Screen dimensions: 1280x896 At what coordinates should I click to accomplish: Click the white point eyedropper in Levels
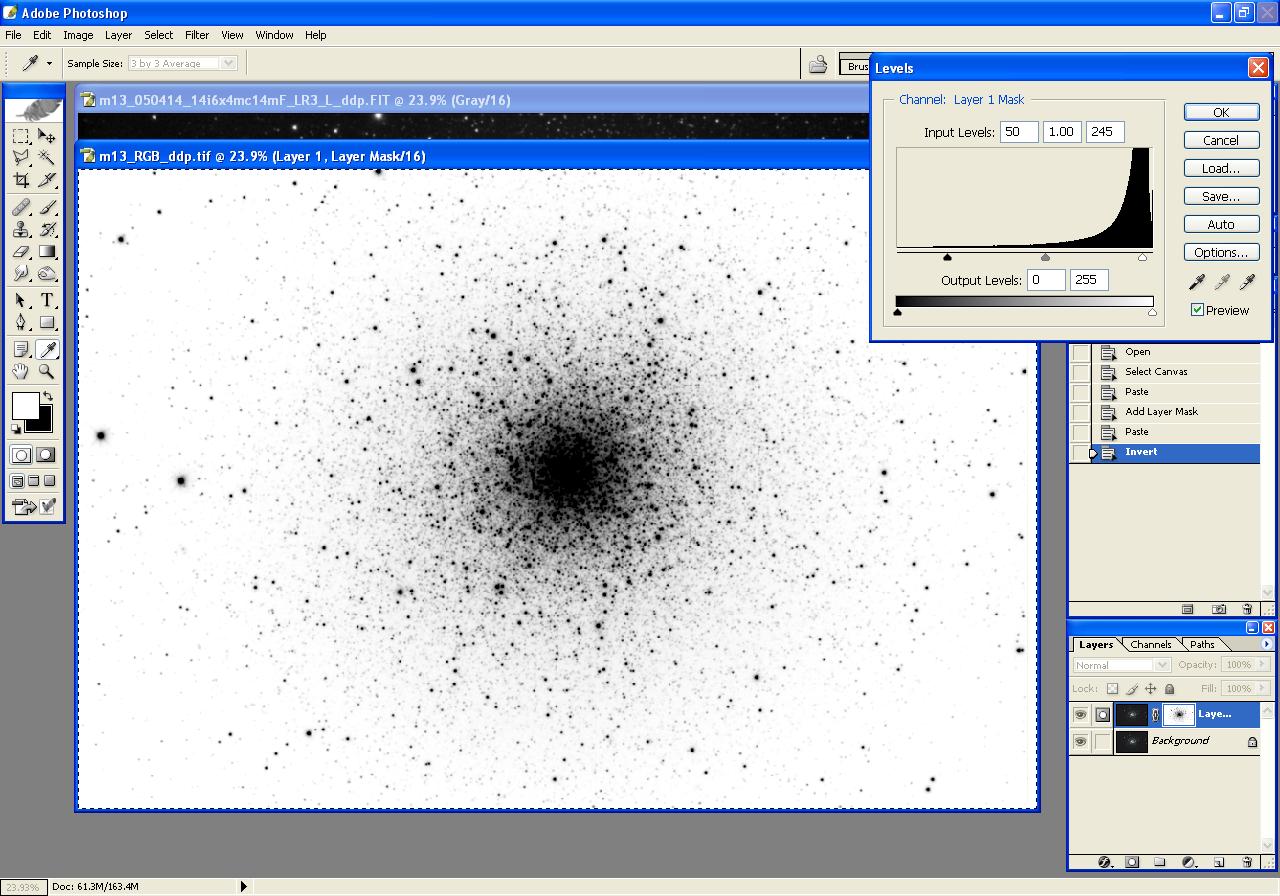tap(1246, 284)
